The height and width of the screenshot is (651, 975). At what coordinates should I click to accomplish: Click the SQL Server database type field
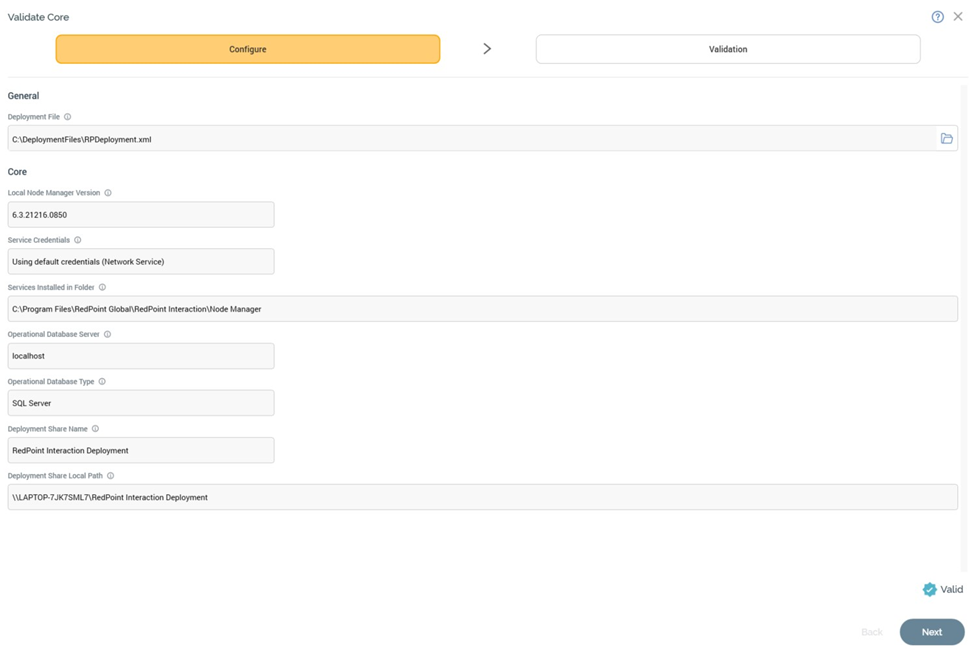pyautogui.click(x=140, y=403)
